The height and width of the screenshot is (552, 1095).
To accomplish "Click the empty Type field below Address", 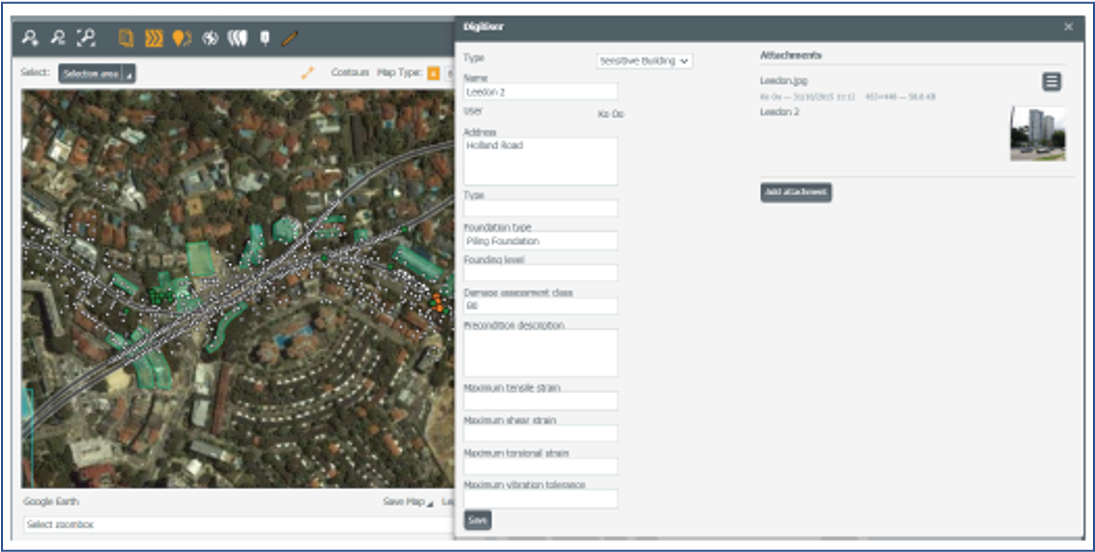I will click(x=541, y=208).
